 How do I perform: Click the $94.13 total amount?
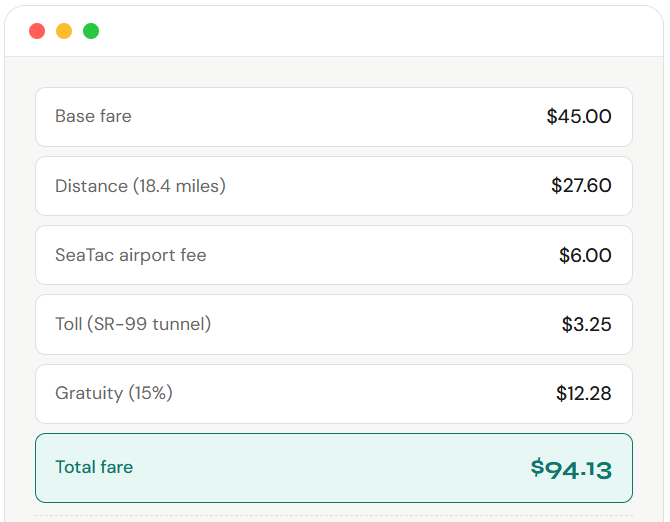pyautogui.click(x=571, y=468)
